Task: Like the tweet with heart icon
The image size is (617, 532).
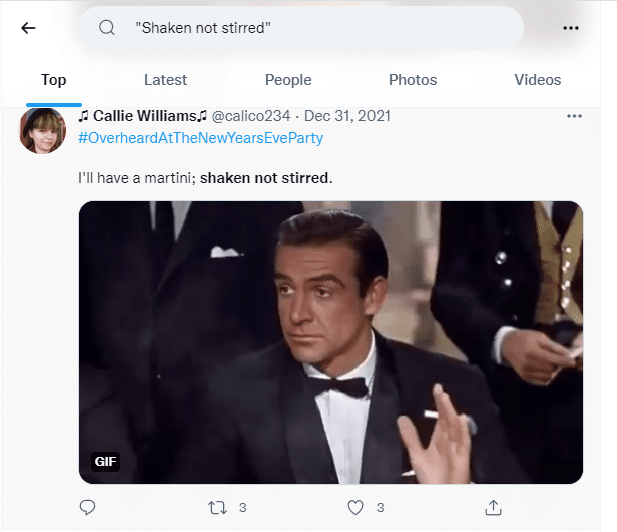Action: coord(355,508)
